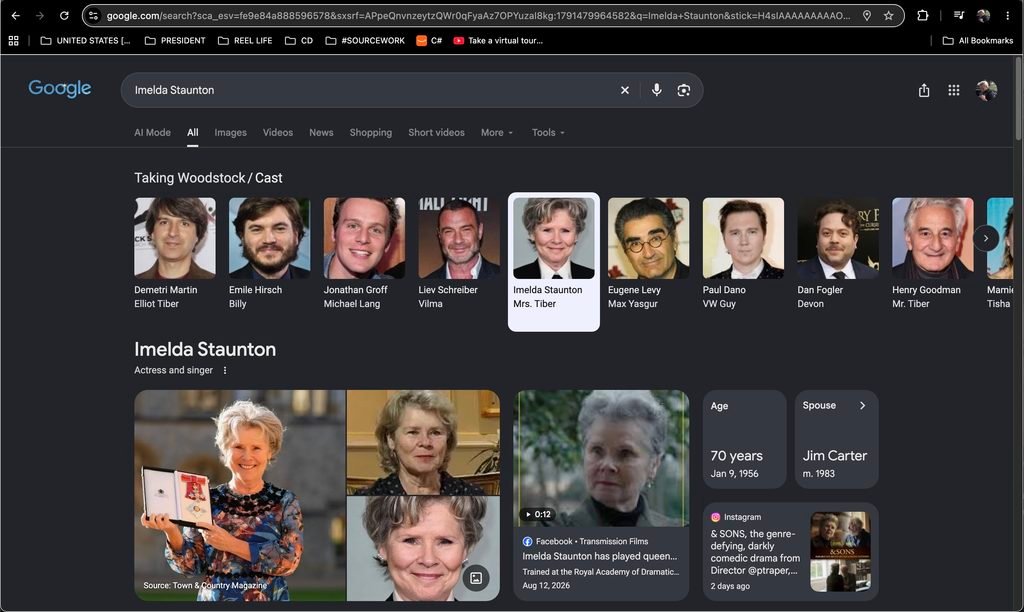The height and width of the screenshot is (612, 1024).
Task: Open the UNITED STATES bookmarks folder
Action: click(x=86, y=40)
